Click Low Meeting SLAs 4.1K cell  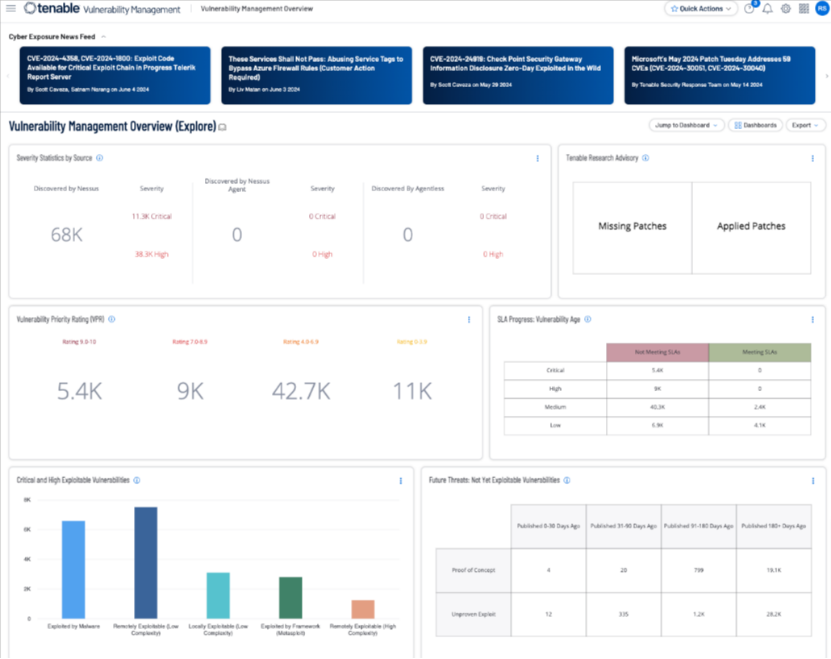(x=760, y=426)
